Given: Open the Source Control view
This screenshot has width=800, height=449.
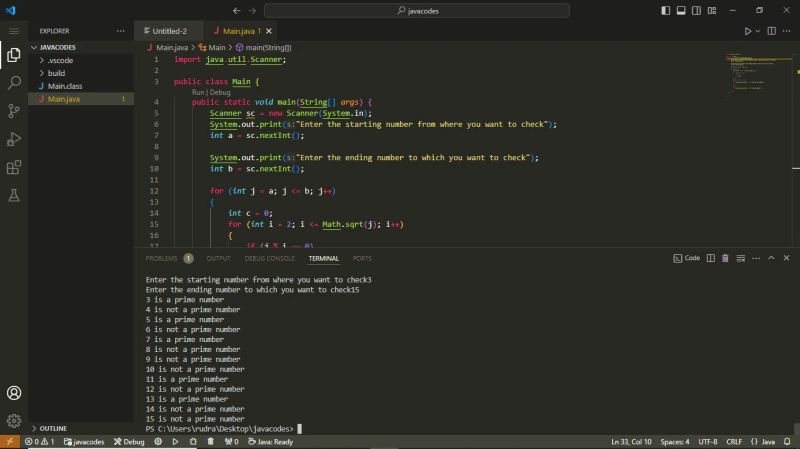Looking at the screenshot, I should (x=14, y=111).
